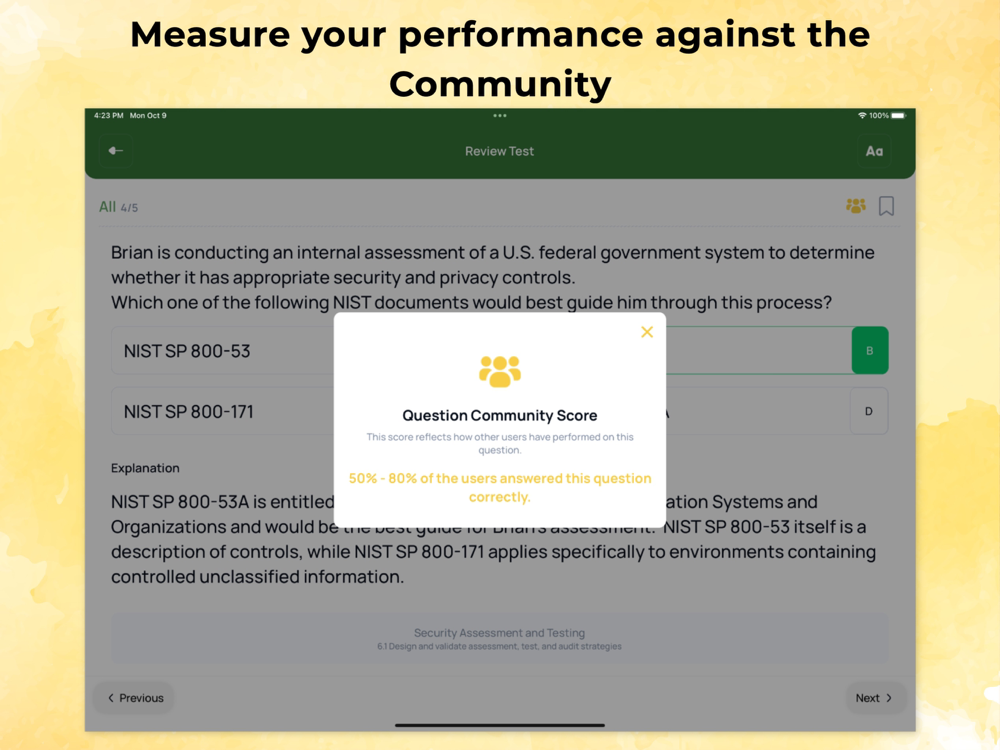This screenshot has height=750, width=1000.
Task: Go back using the left arrow button
Action: [115, 151]
